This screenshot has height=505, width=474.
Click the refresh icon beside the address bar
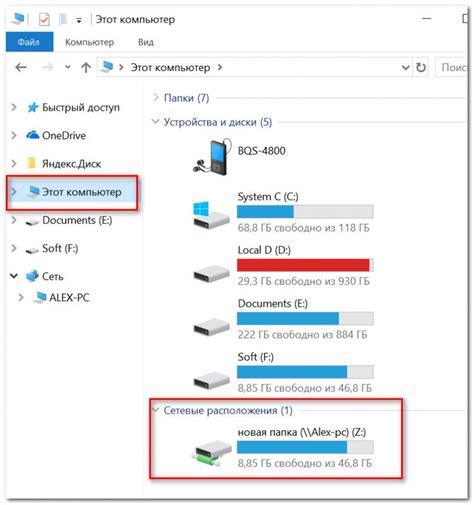point(421,68)
